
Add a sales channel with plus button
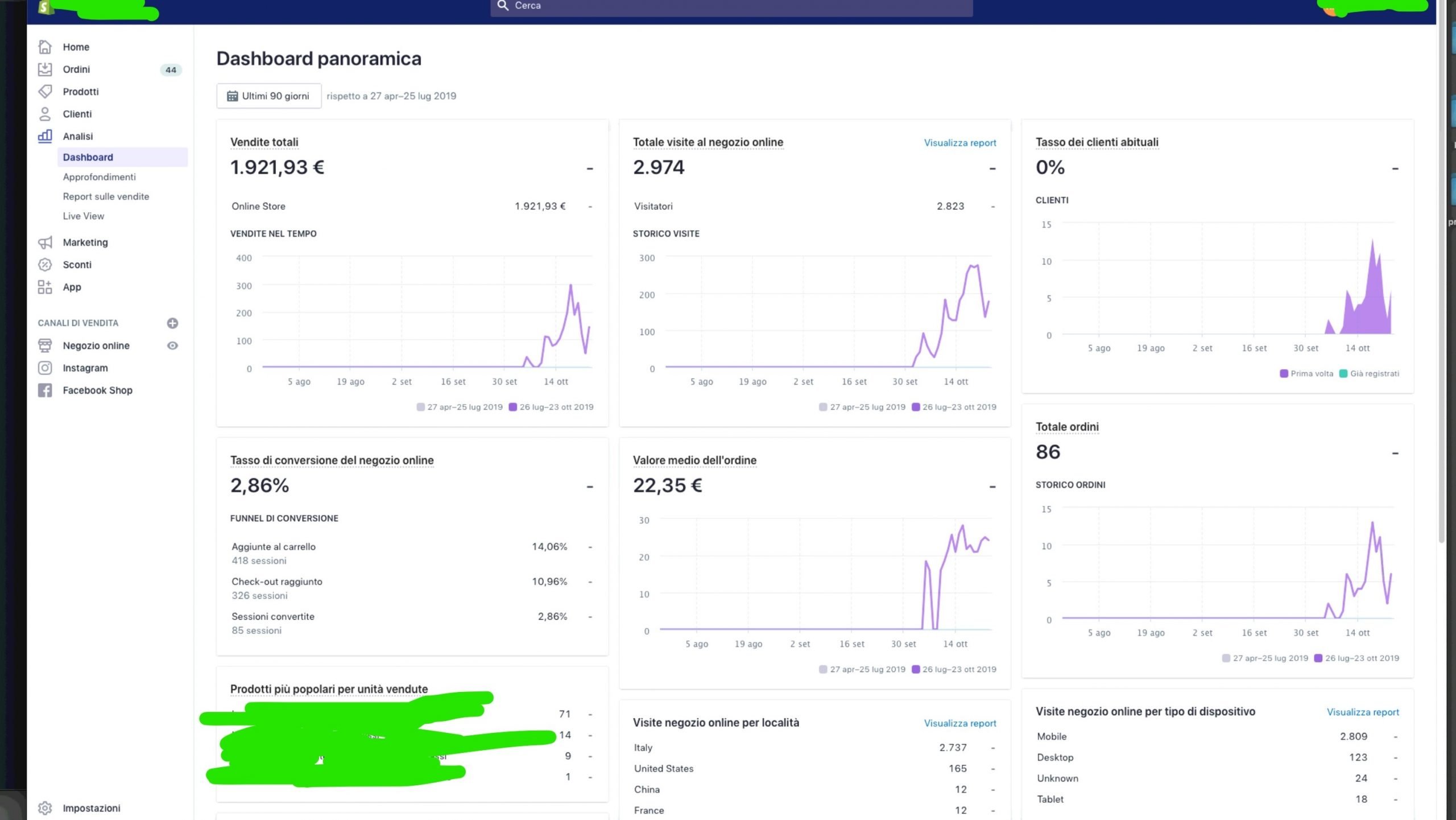[172, 323]
